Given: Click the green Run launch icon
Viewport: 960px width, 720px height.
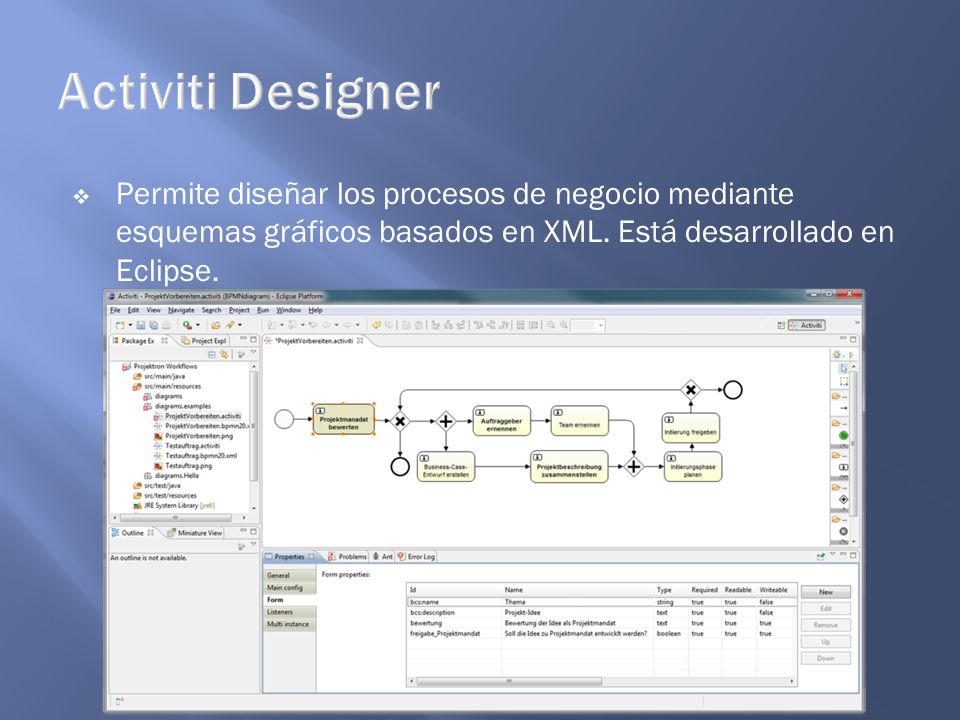Looking at the screenshot, I should pos(187,325).
